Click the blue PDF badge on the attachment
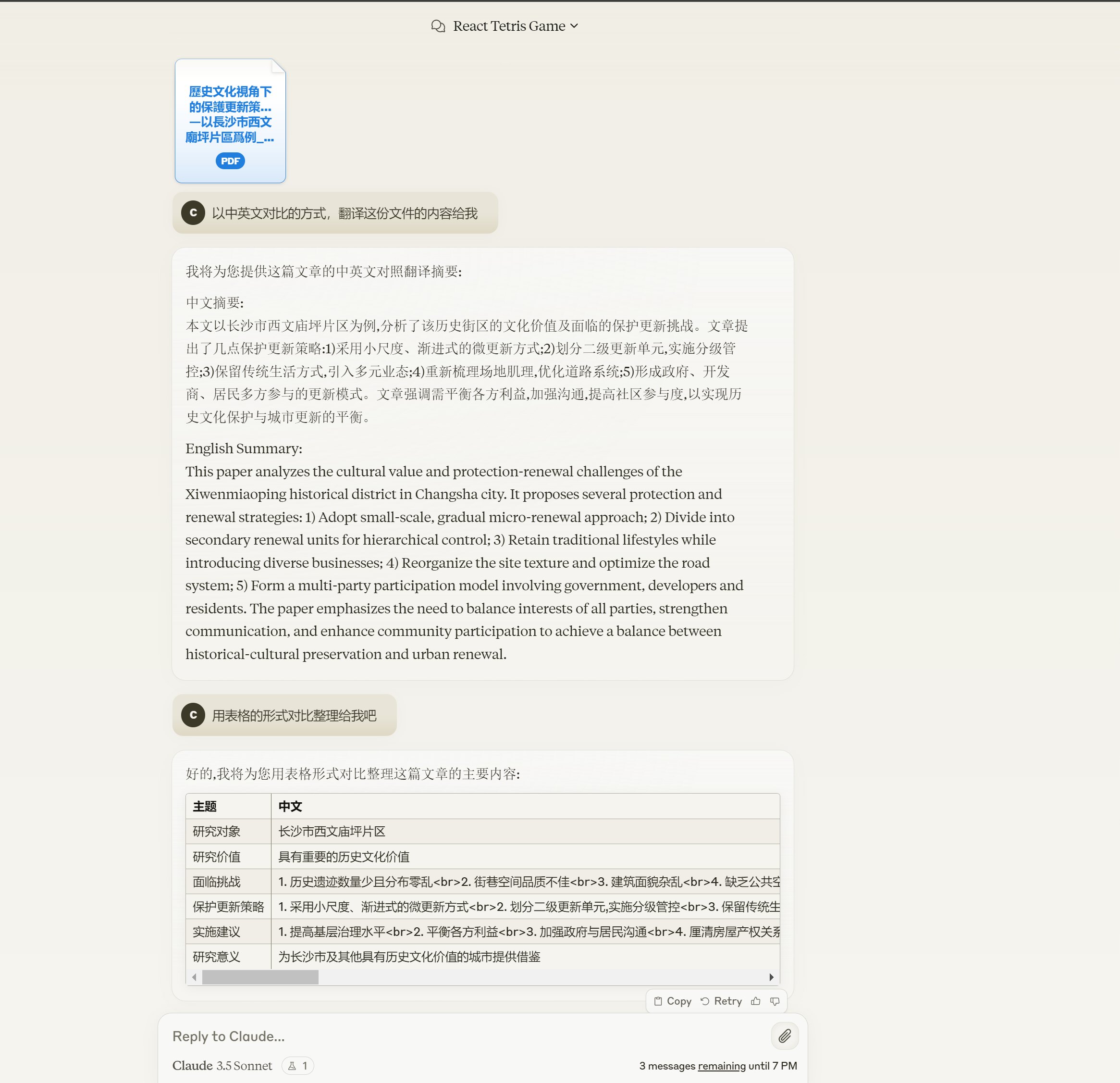 [x=230, y=161]
